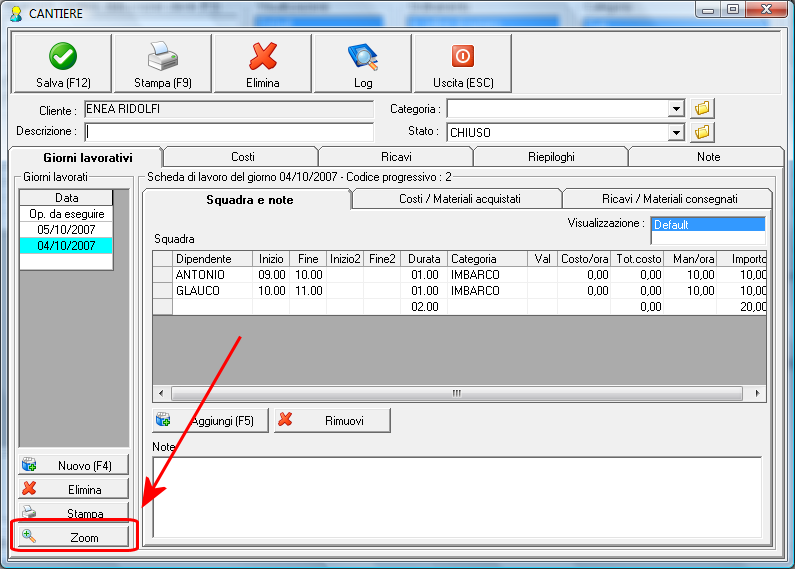The height and width of the screenshot is (569, 795).
Task: Switch to the Riepiloghi tab
Action: pyautogui.click(x=551, y=157)
